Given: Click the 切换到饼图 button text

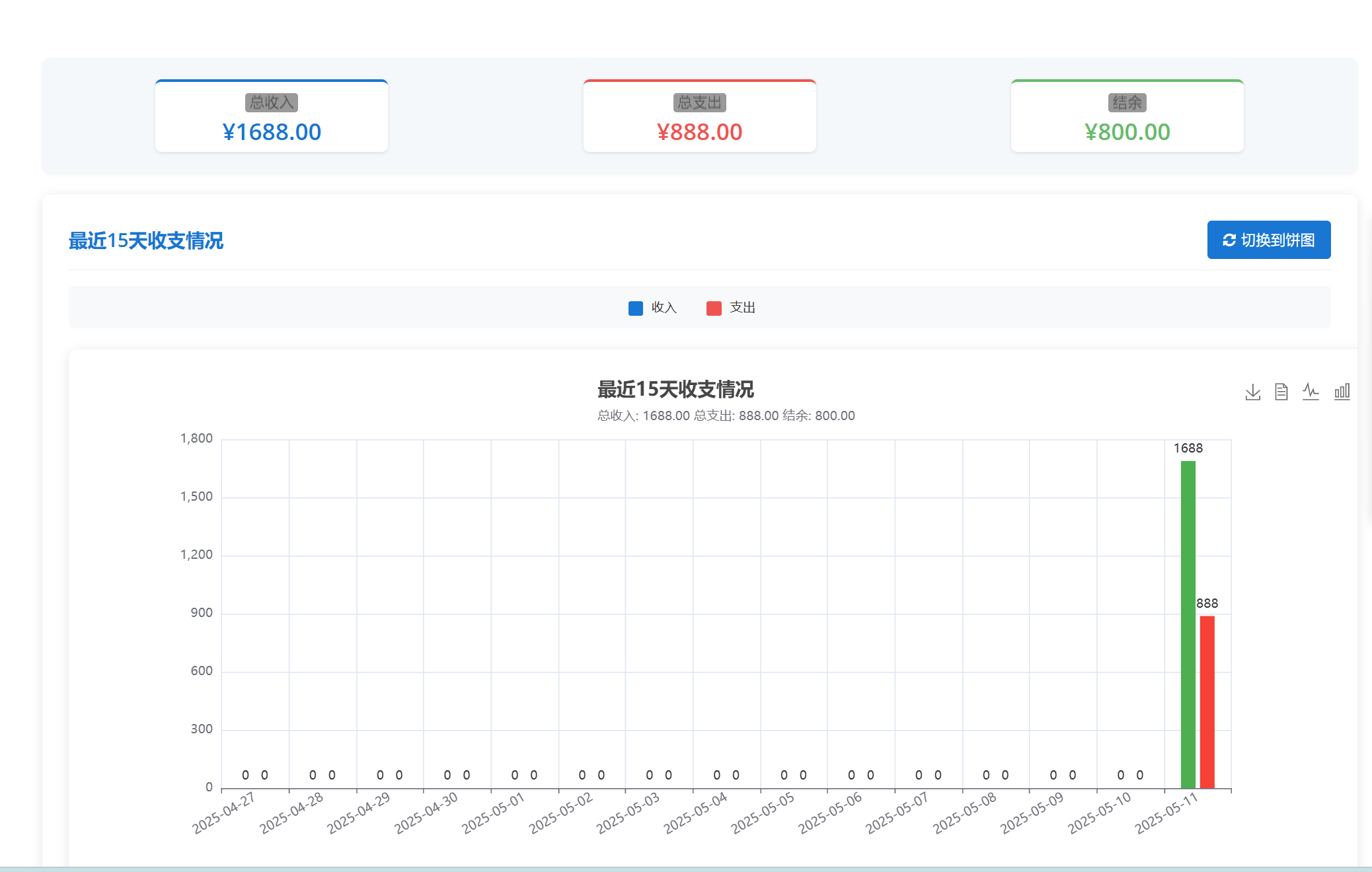Looking at the screenshot, I should (1277, 240).
